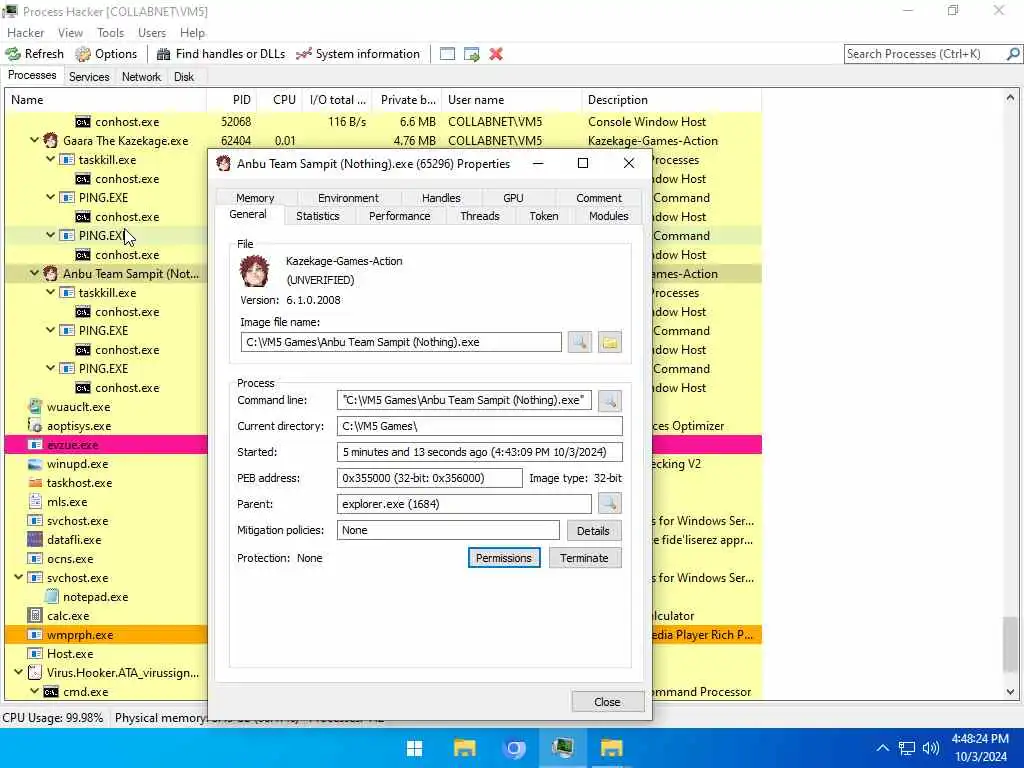Open the browser icon on taskbar
Screen dimensions: 1024x768
[x=514, y=748]
